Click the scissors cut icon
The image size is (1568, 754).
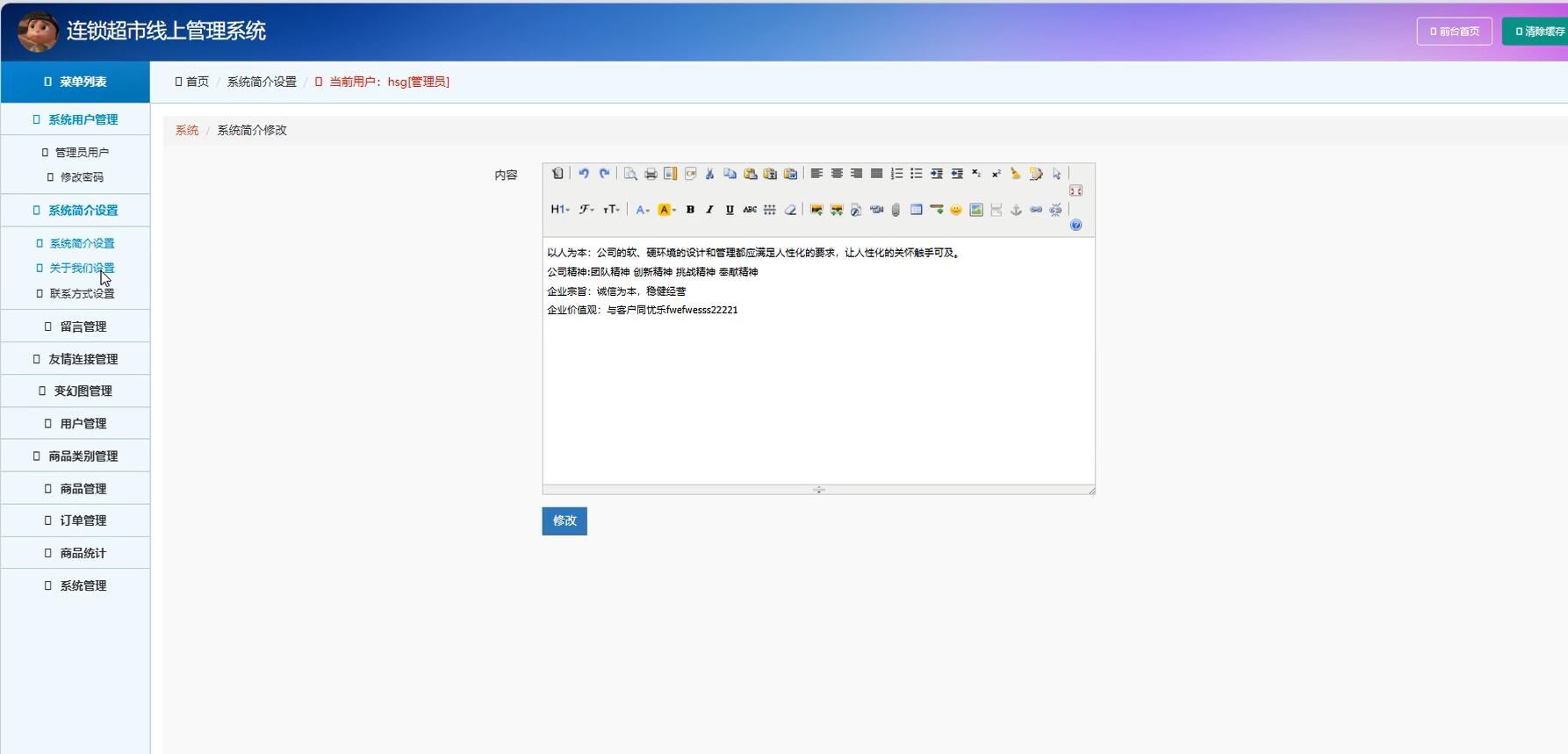(x=709, y=174)
